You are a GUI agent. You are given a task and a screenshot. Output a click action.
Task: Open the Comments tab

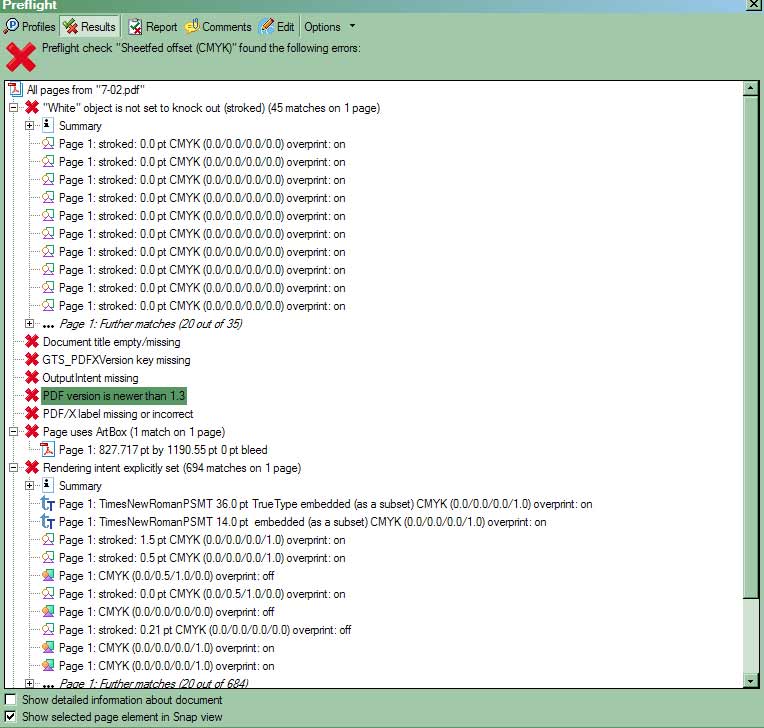218,27
